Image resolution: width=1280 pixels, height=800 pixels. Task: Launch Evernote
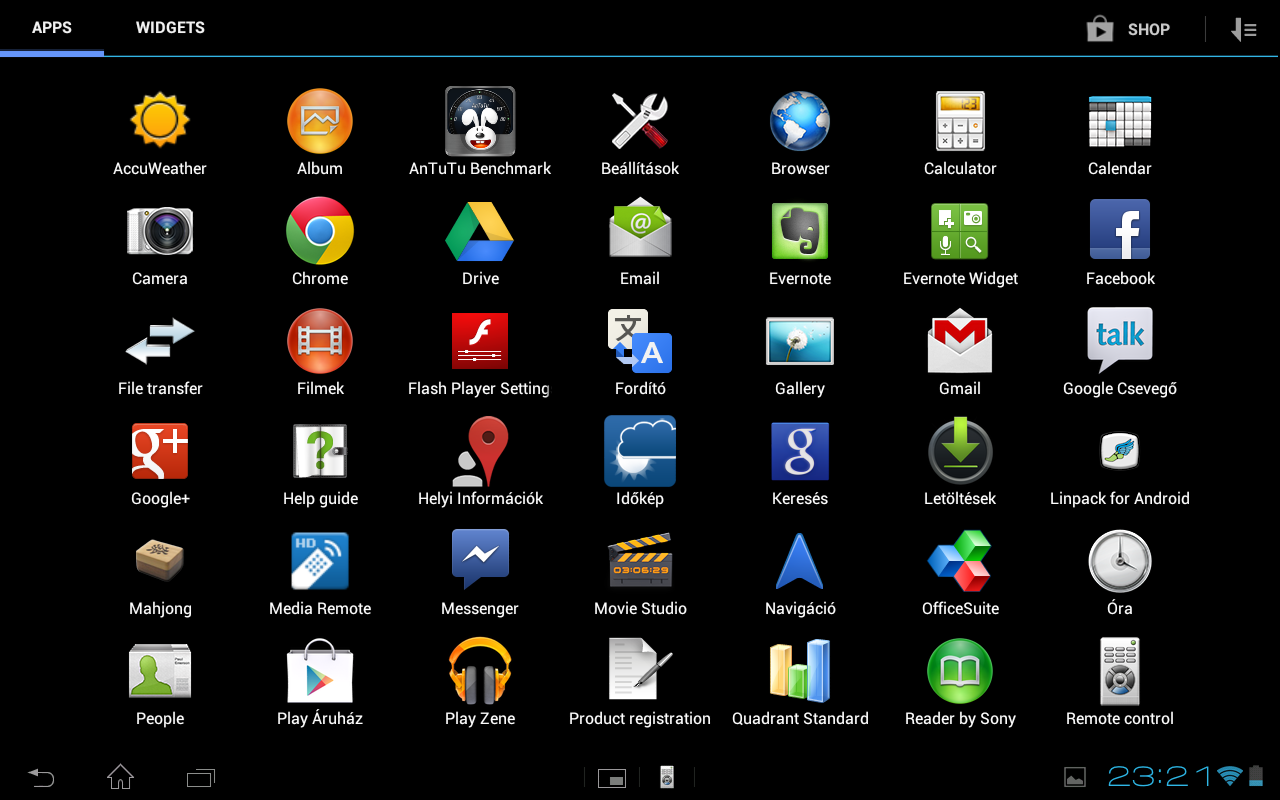[x=800, y=243]
